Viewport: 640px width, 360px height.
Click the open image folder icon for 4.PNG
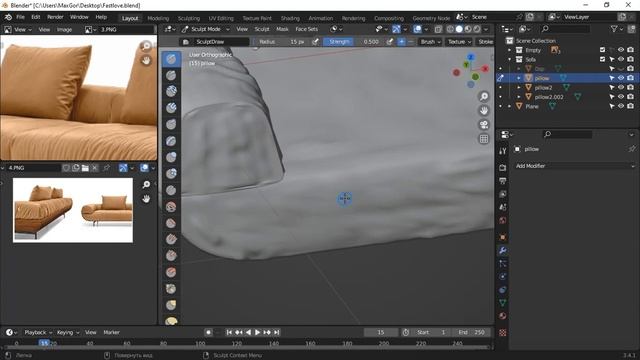point(85,168)
